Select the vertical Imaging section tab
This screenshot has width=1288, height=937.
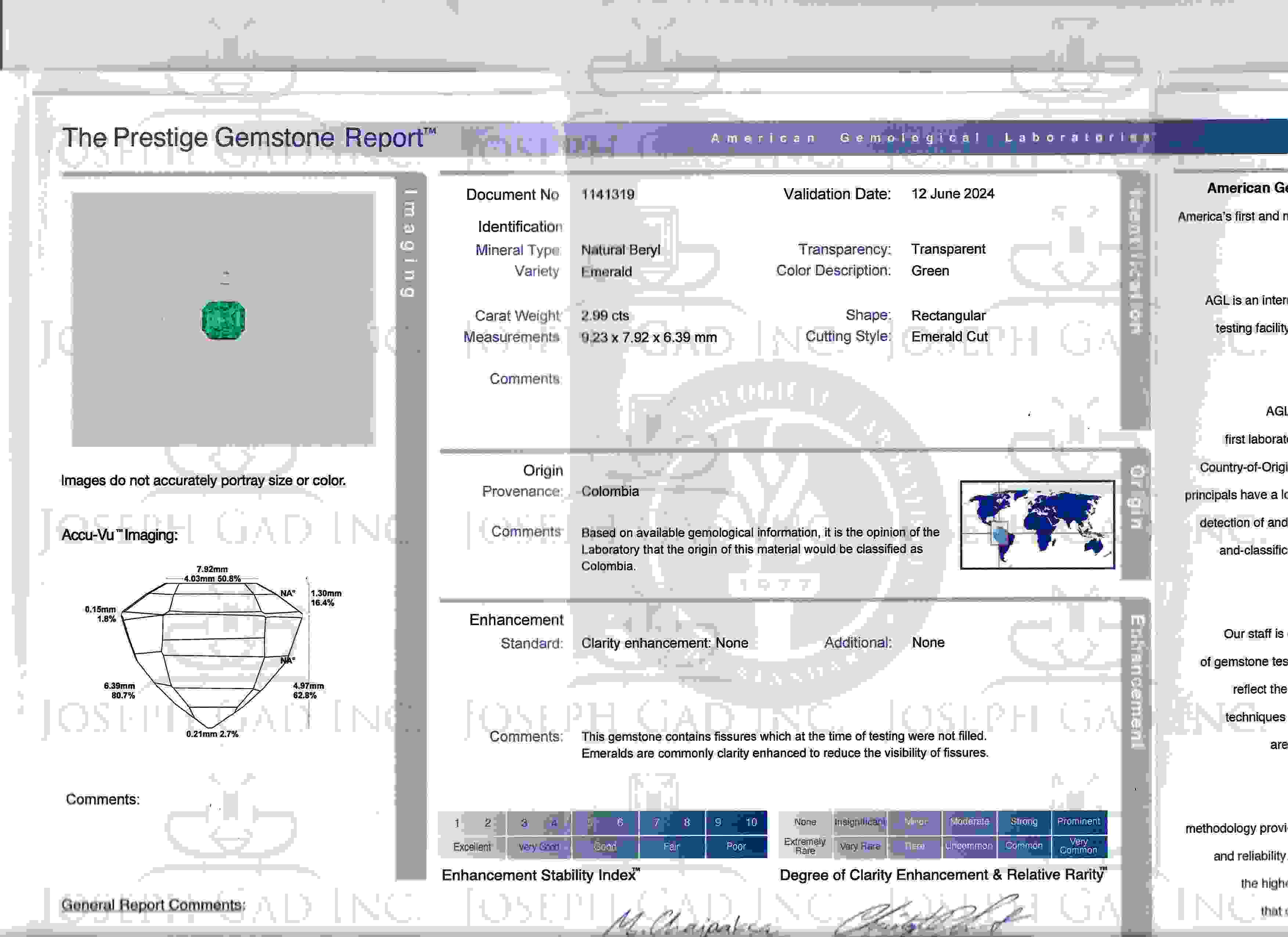pyautogui.click(x=410, y=243)
